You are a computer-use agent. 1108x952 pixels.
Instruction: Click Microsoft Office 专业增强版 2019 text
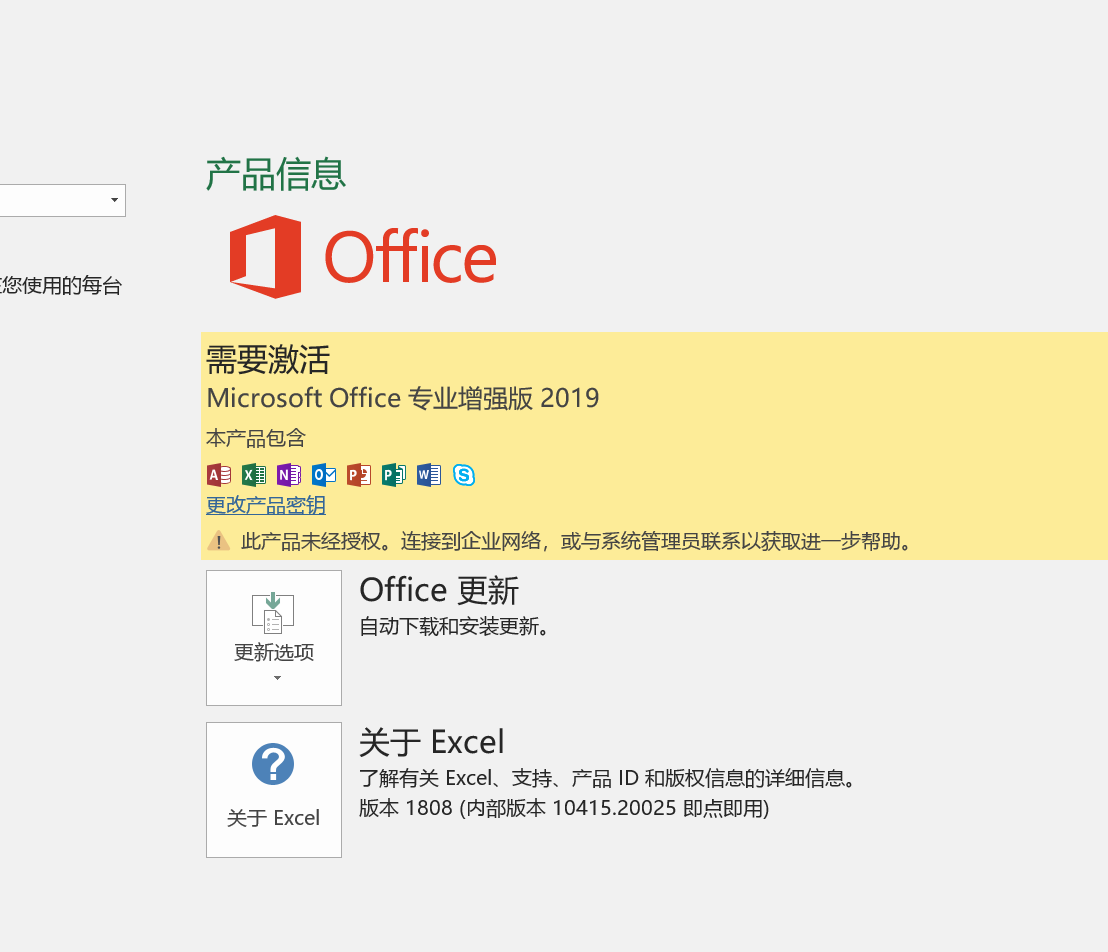(403, 398)
